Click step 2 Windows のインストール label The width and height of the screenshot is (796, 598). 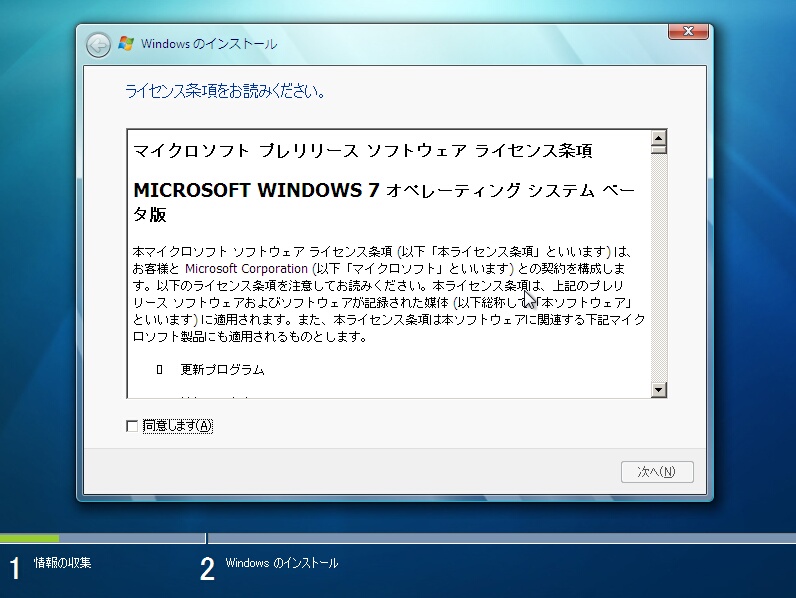click(x=282, y=563)
